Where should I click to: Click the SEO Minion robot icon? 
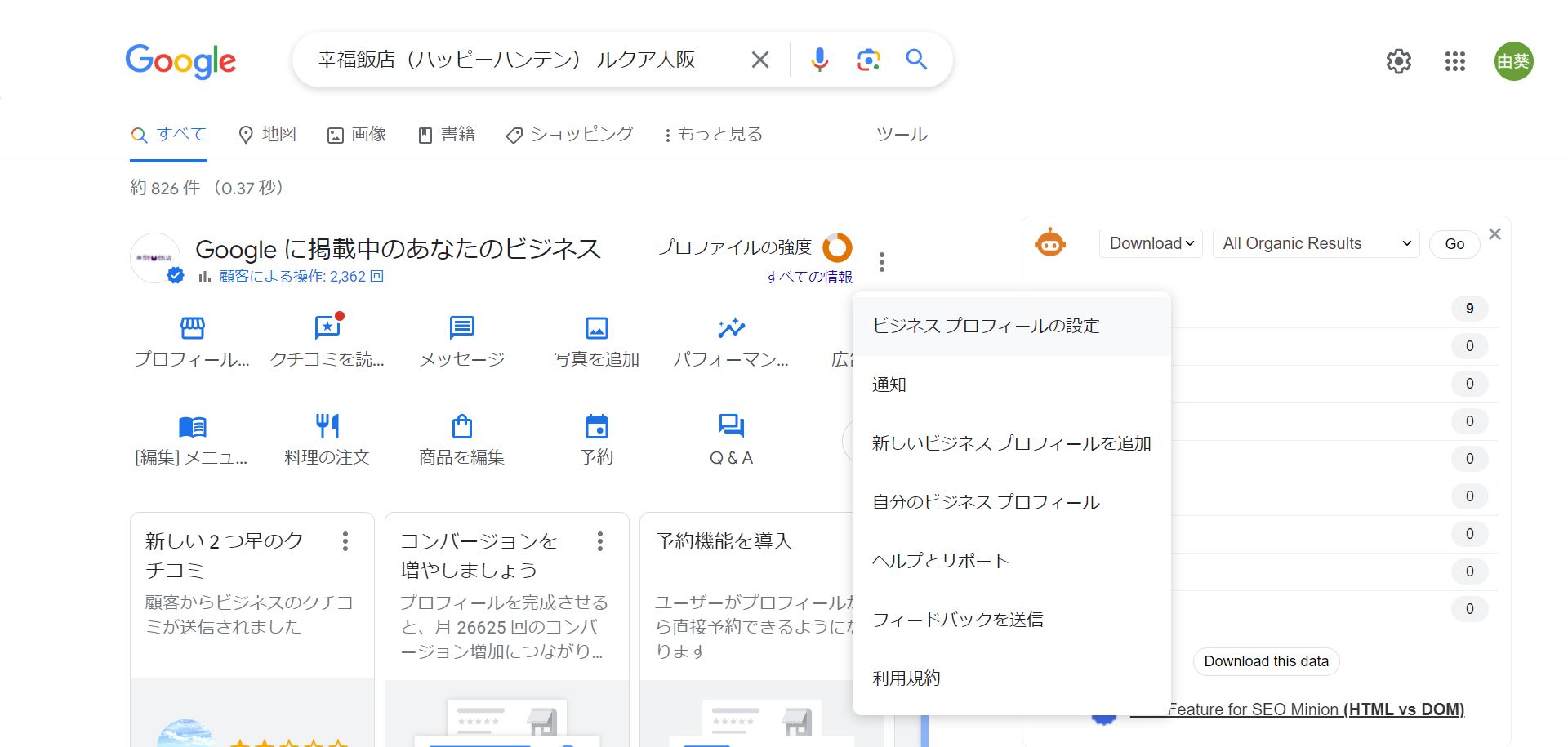click(1050, 242)
